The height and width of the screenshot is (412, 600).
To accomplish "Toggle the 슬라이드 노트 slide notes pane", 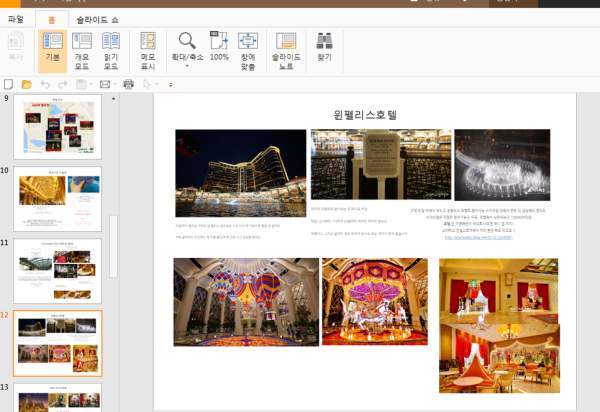I will (x=286, y=51).
